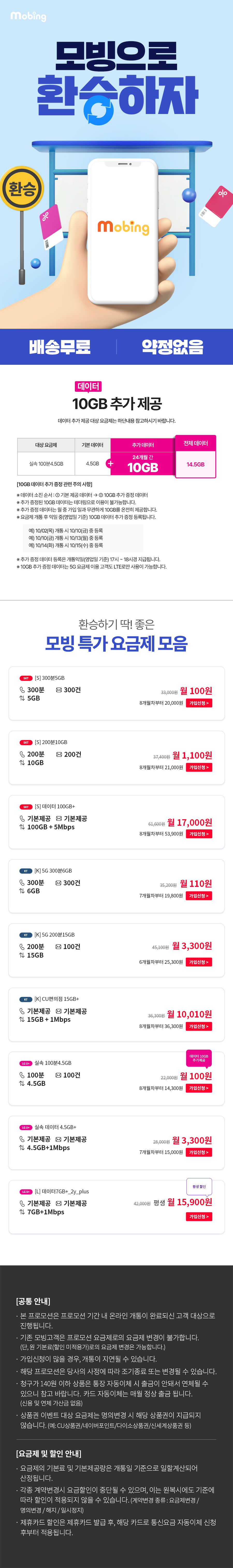This screenshot has width=233, height=1568.
Task: Click the phone icon on [S] 200분10GB plan
Action: click(22, 754)
